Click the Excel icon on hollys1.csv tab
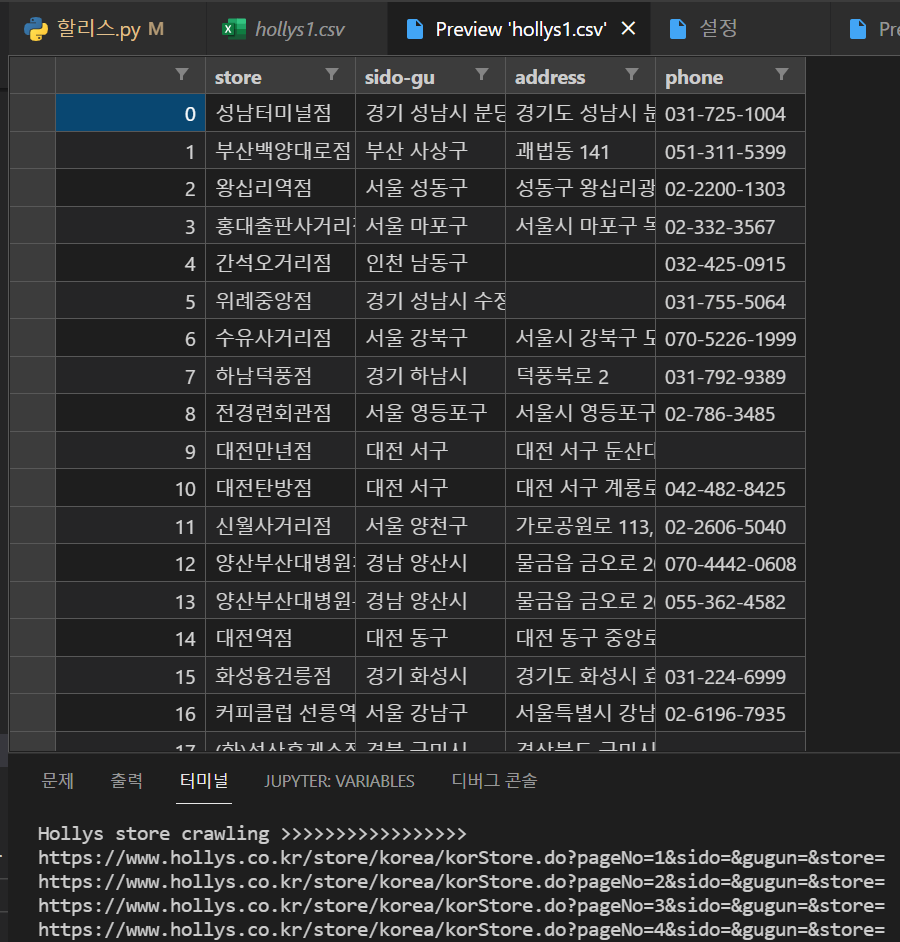Screen dimensions: 900x942 [234, 29]
